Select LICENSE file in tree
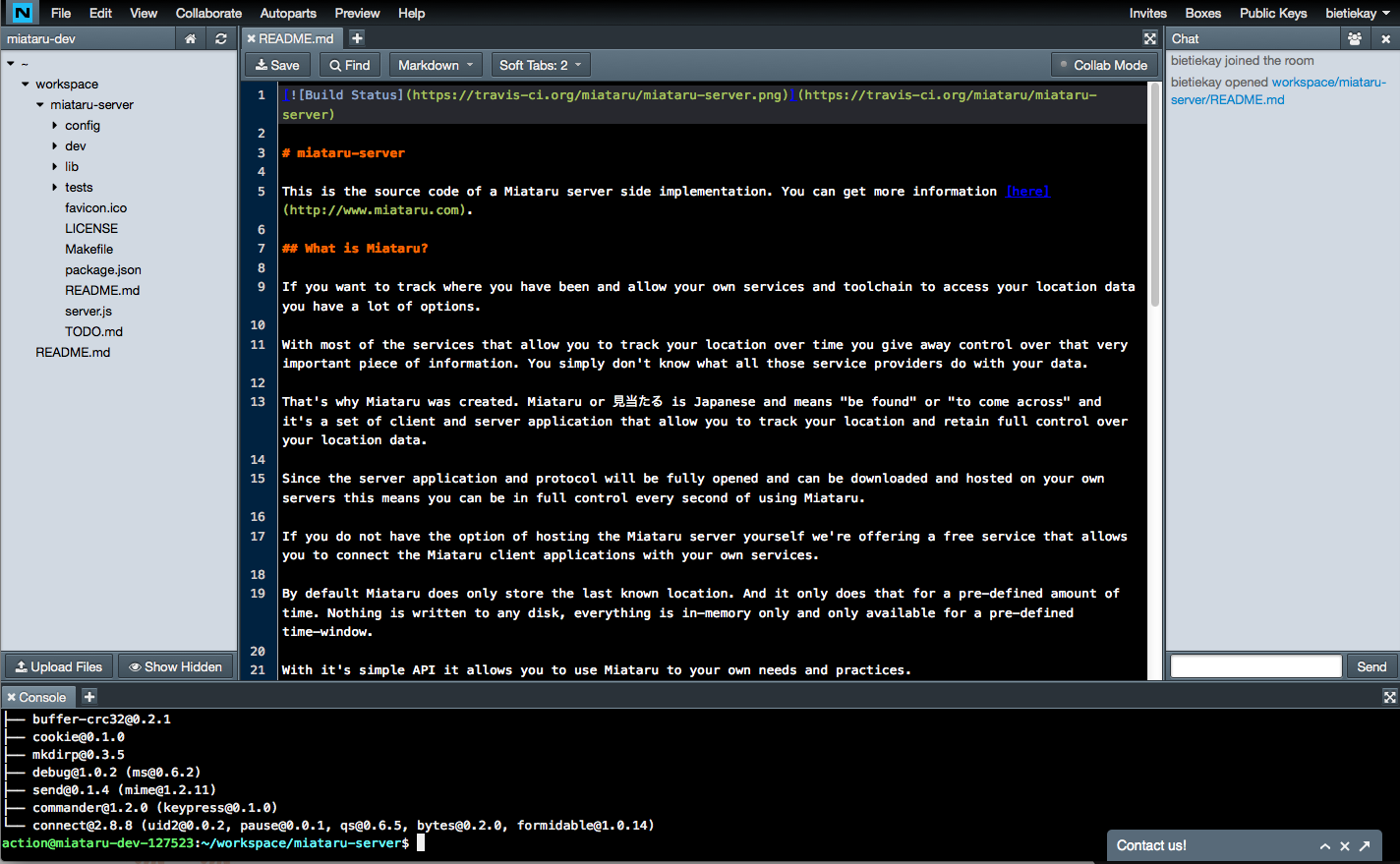This screenshot has width=1400, height=864. 91,229
